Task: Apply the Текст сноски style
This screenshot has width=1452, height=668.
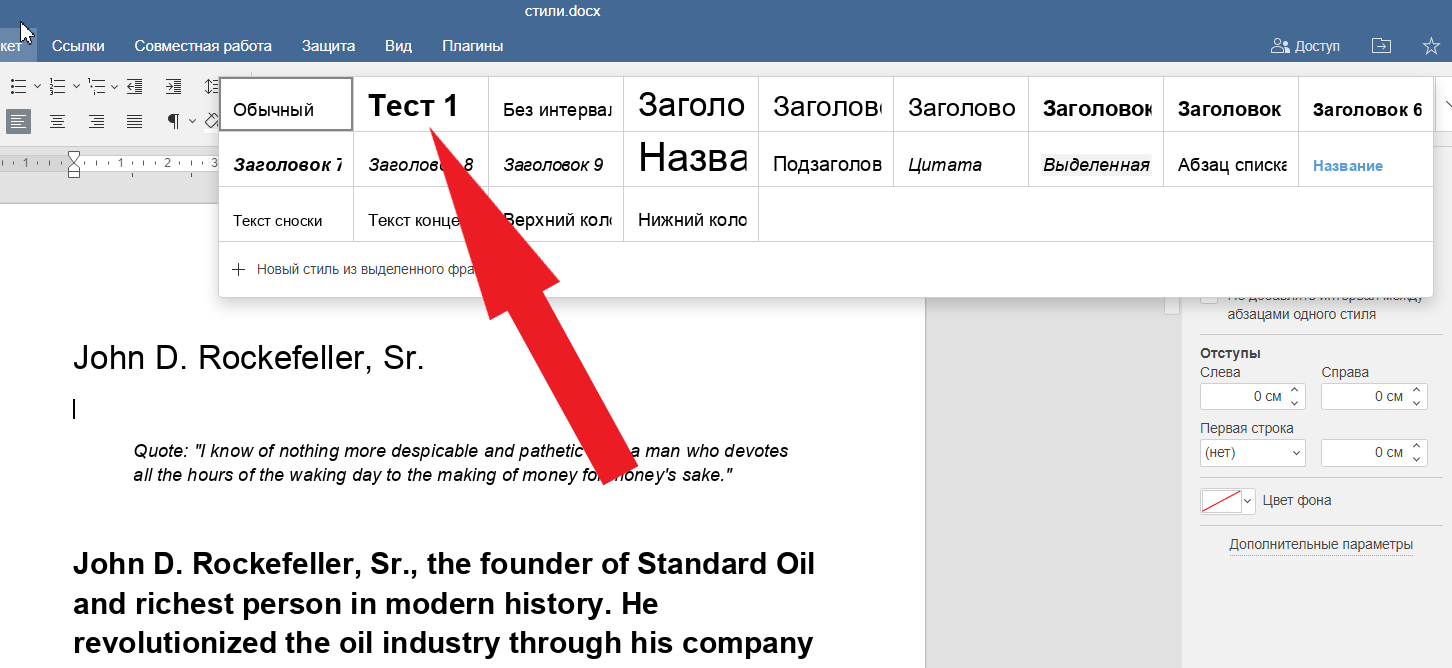Action: (x=286, y=214)
